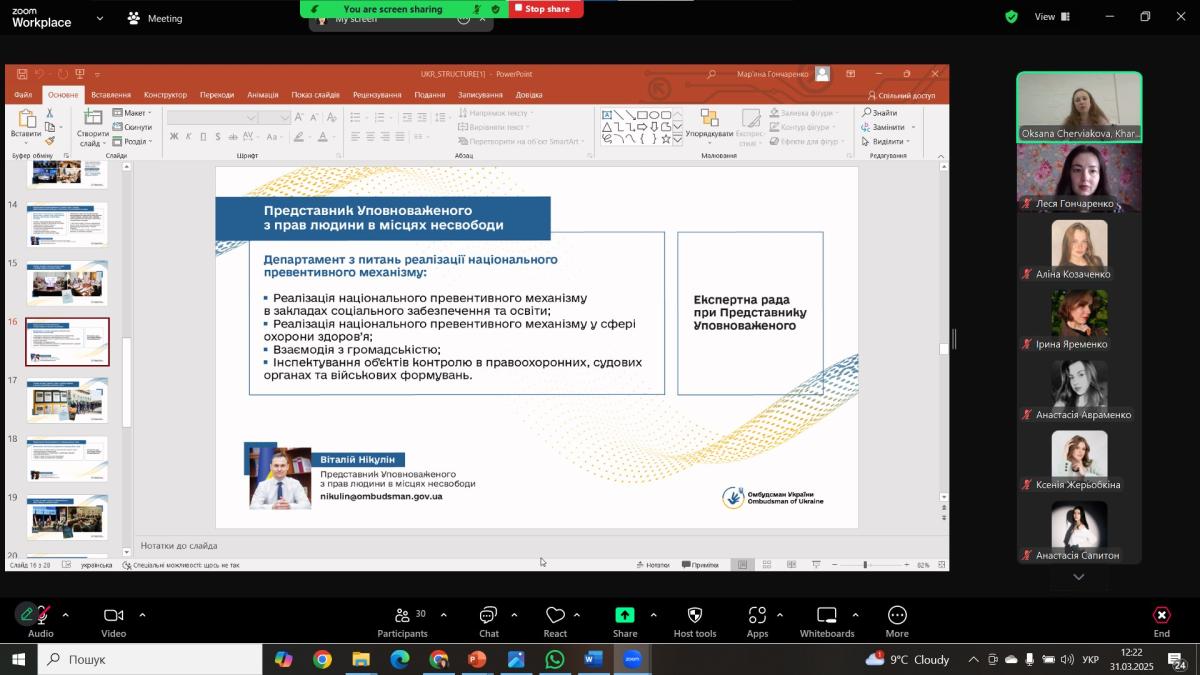Image resolution: width=1200 pixels, height=675 pixels.
Task: Open the Participants list in Zoom
Action: point(402,616)
